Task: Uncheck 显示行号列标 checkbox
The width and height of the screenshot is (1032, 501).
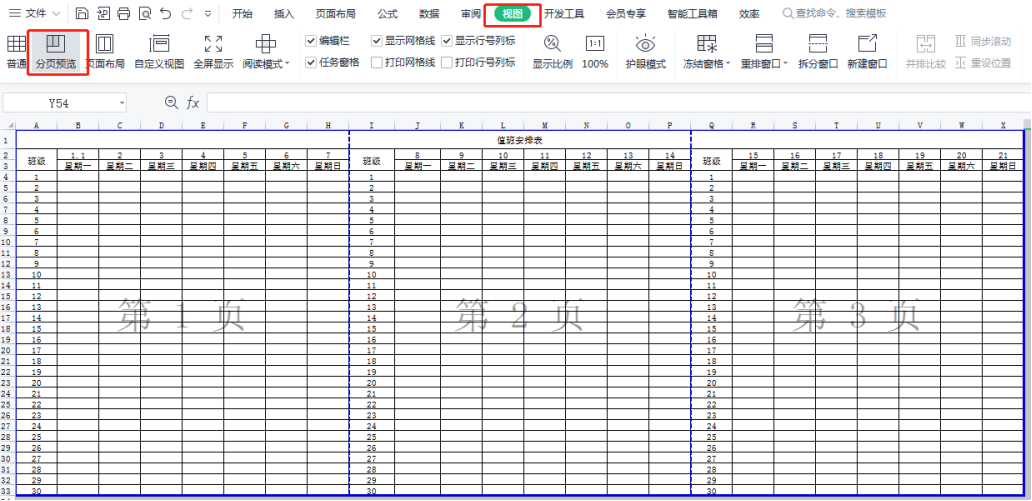Action: coord(447,41)
